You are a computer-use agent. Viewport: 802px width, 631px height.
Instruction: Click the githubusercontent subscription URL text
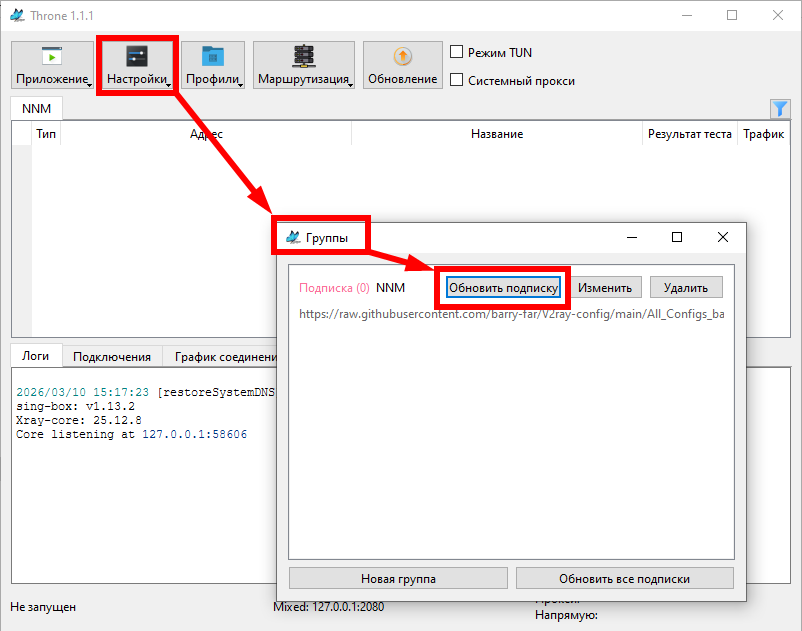pos(511,314)
